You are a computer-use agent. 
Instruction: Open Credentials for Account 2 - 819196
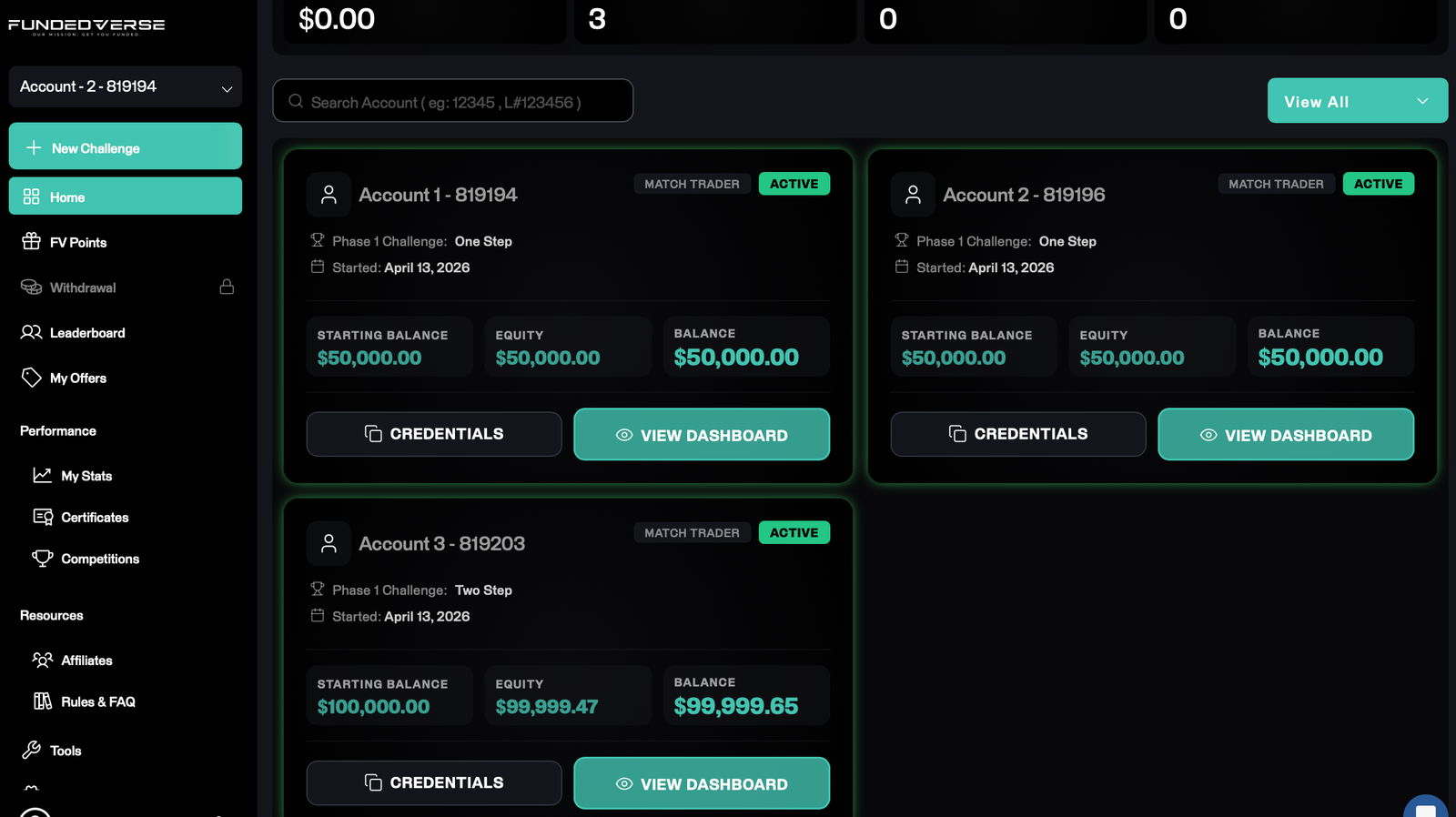click(1018, 434)
